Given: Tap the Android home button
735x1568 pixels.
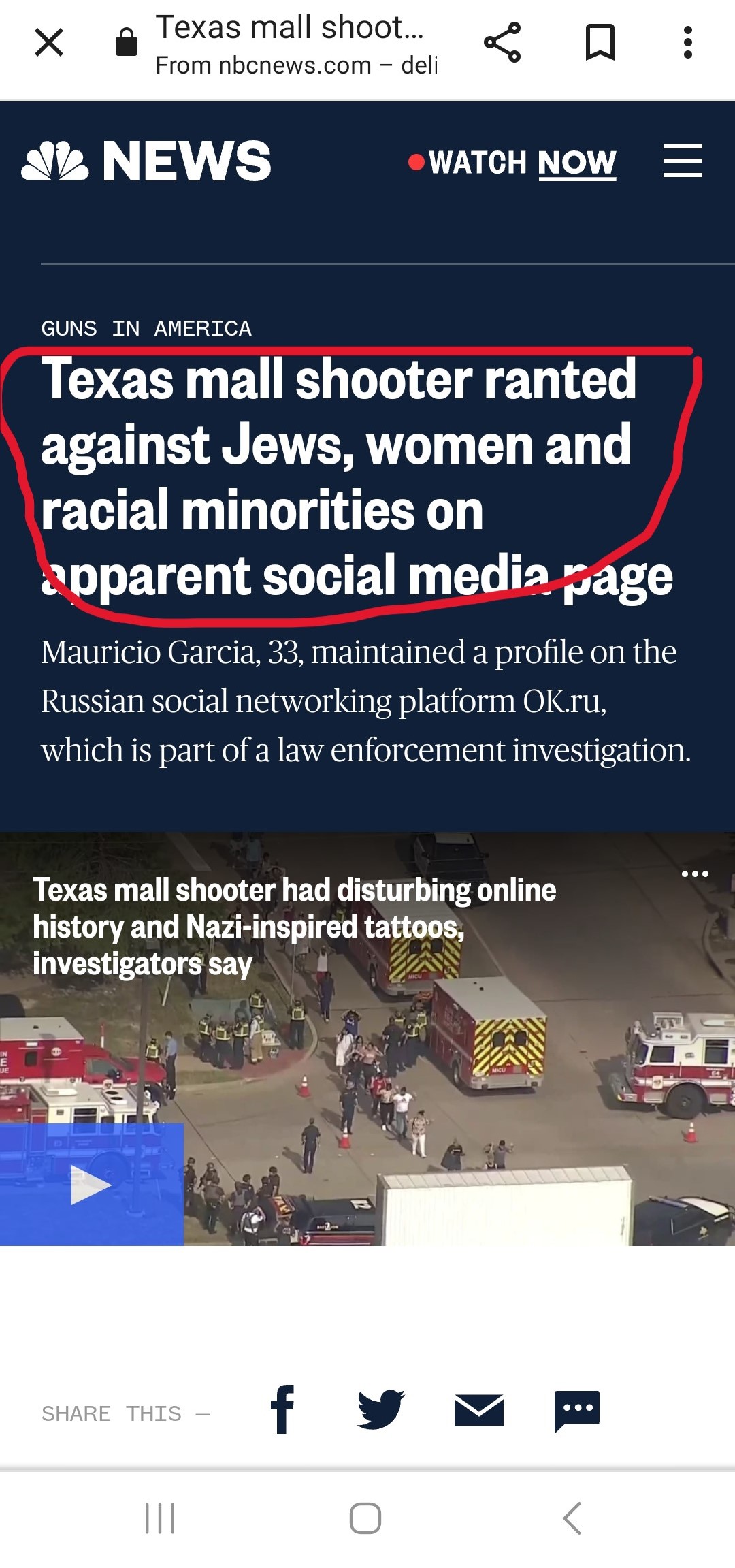Looking at the screenshot, I should [365, 1518].
